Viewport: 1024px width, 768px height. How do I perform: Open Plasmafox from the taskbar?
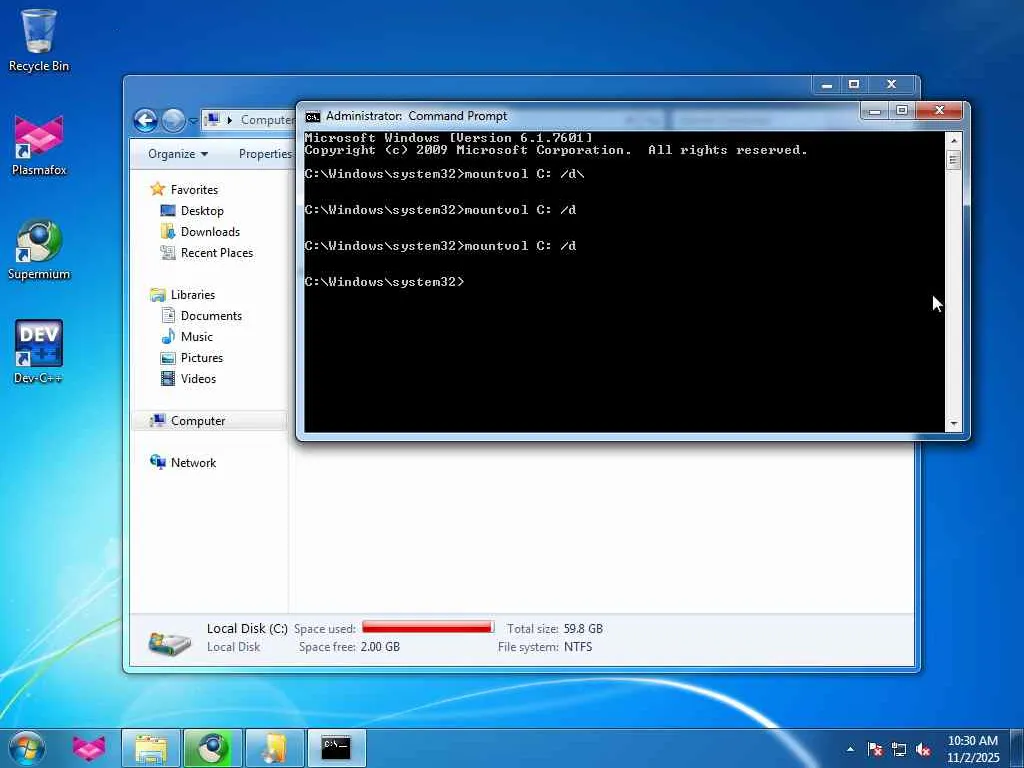(x=89, y=748)
